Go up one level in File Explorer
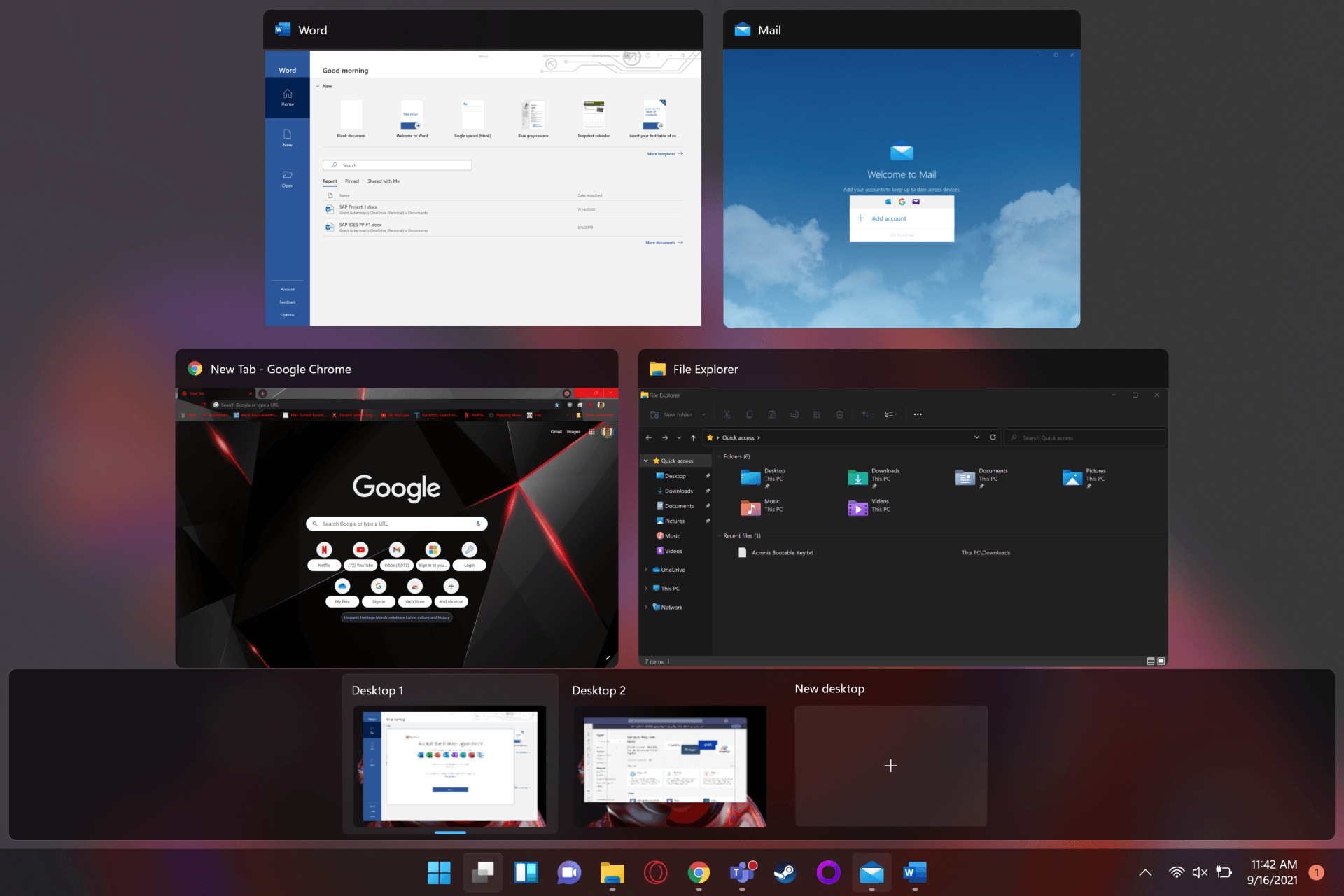This screenshot has height=896, width=1344. 693,437
